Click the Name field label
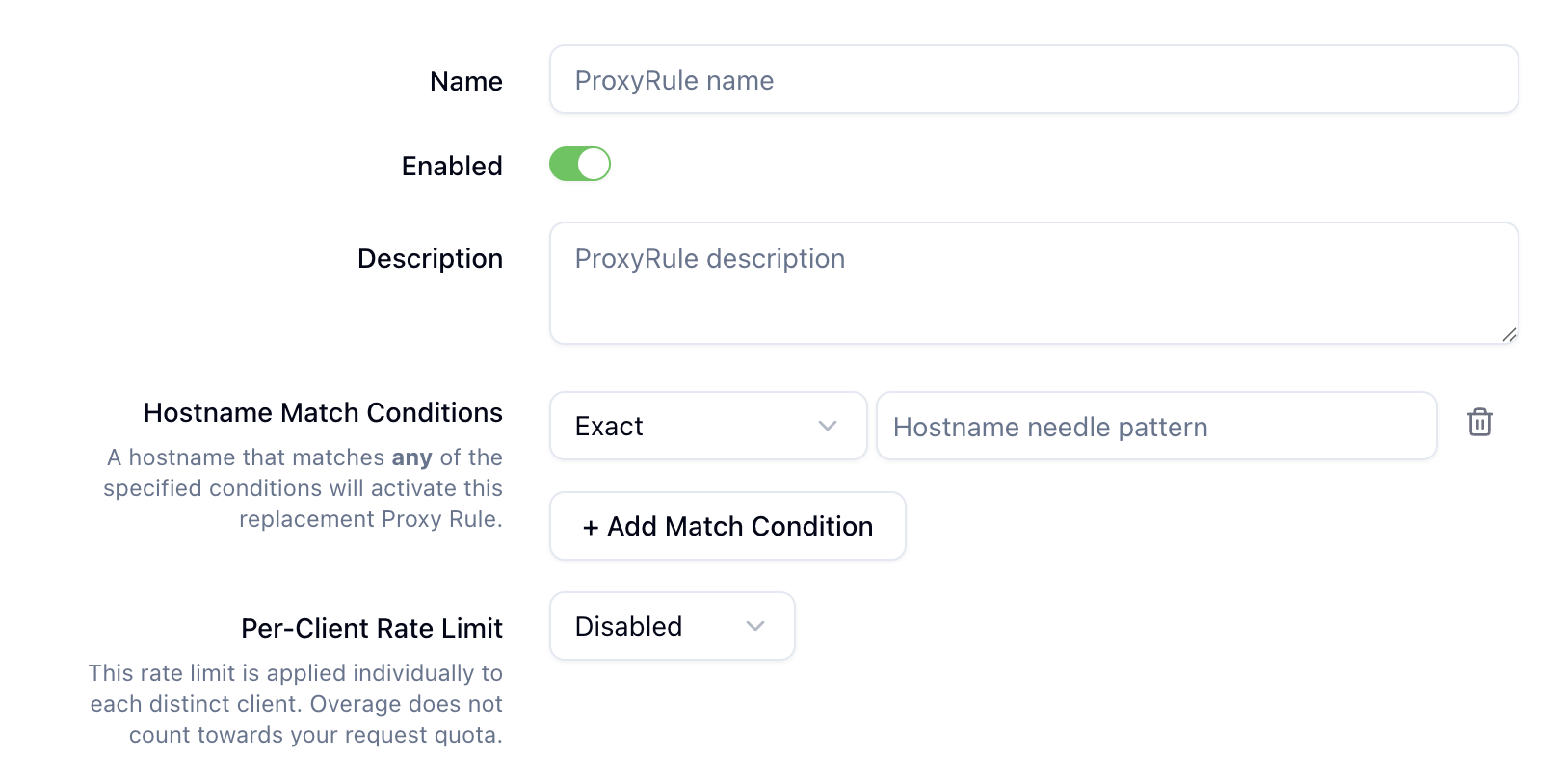The width and height of the screenshot is (1559, 784). click(x=466, y=82)
